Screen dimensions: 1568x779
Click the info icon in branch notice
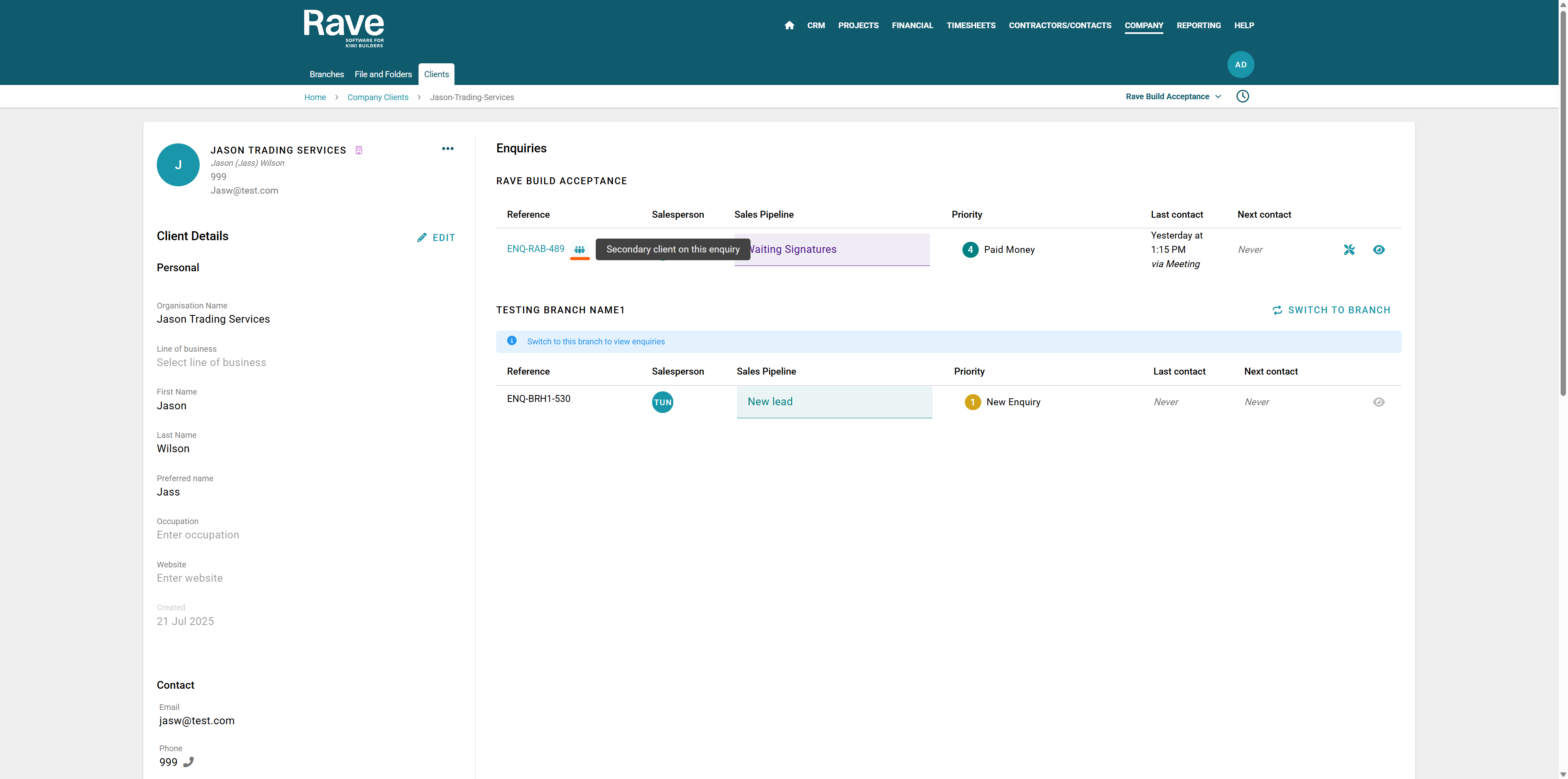click(x=511, y=341)
